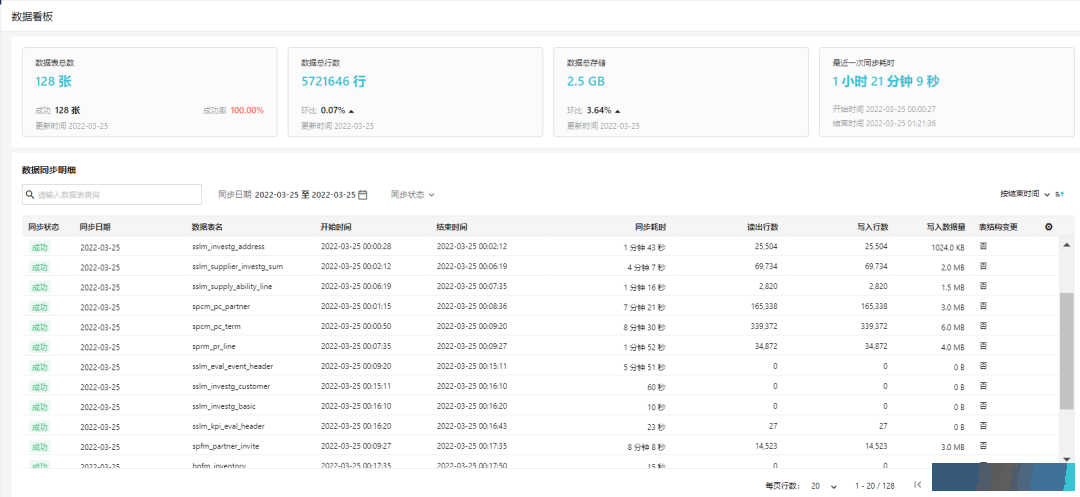Sort by the 同步状态 column header
The image size is (1080, 497).
[x=44, y=227]
